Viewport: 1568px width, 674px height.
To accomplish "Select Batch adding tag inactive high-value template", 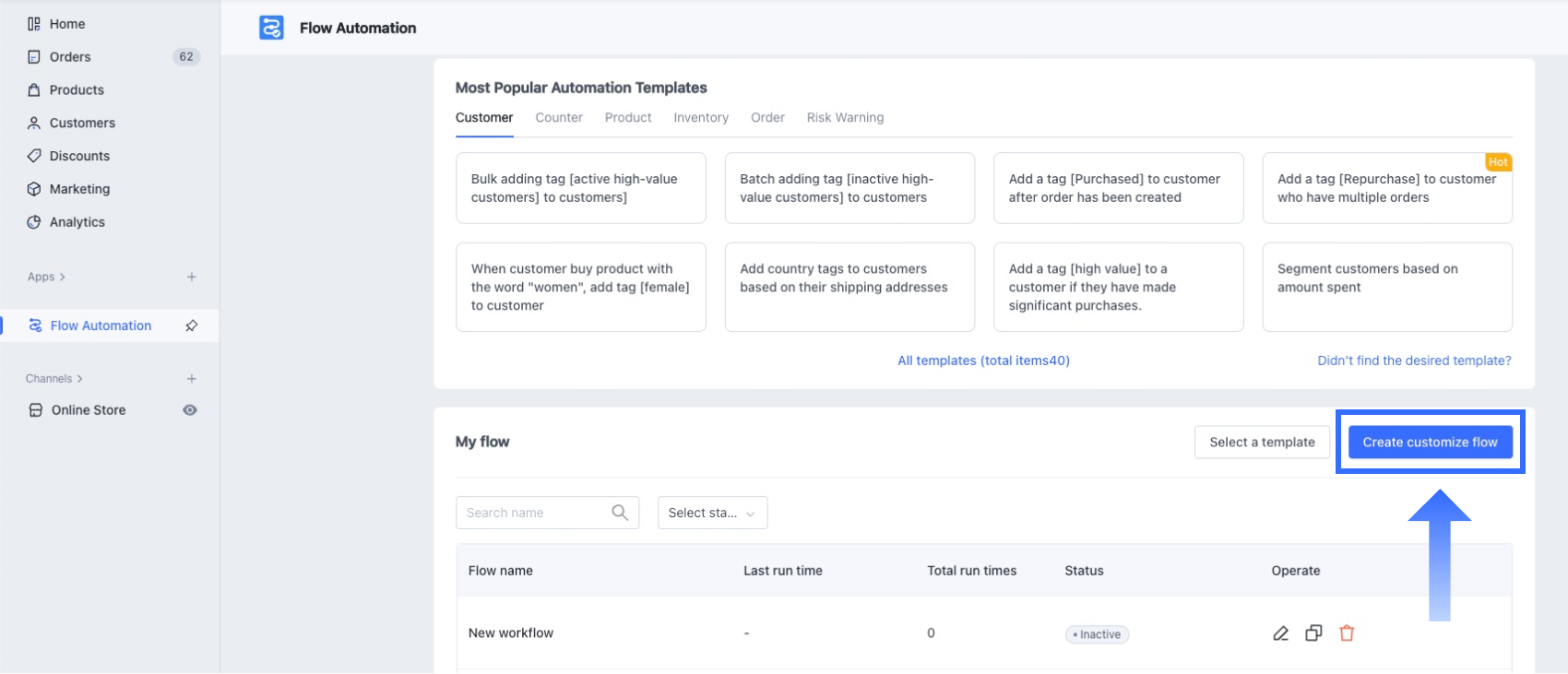I will [x=849, y=188].
